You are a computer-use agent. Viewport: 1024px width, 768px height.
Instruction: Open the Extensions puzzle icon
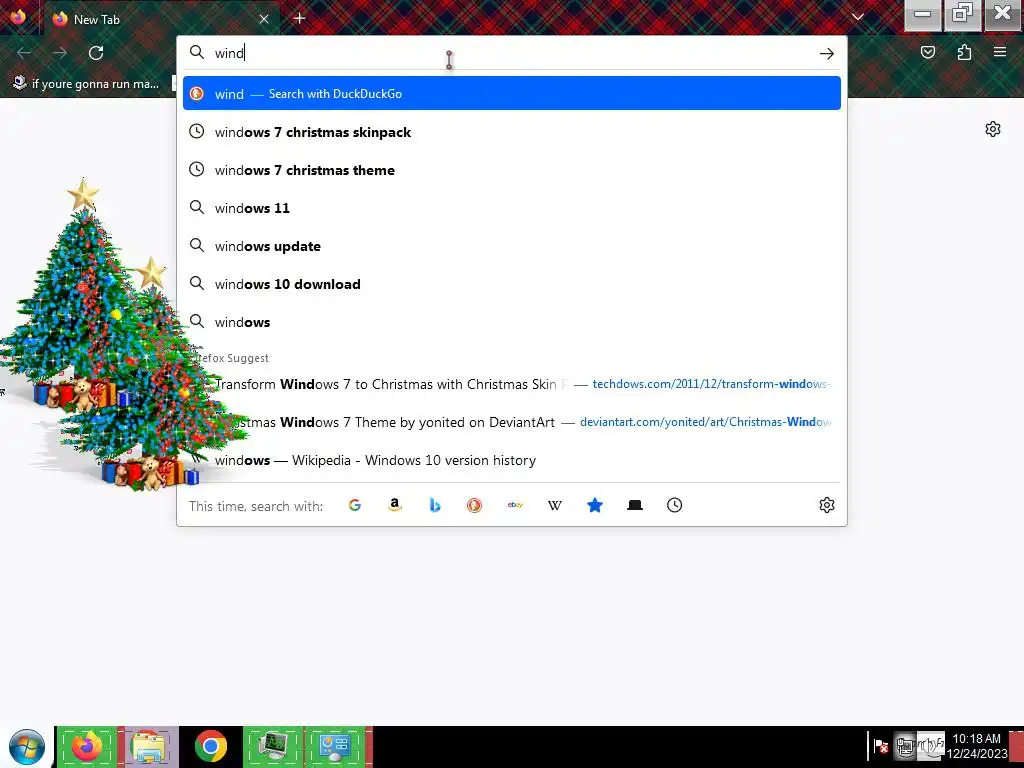click(964, 52)
